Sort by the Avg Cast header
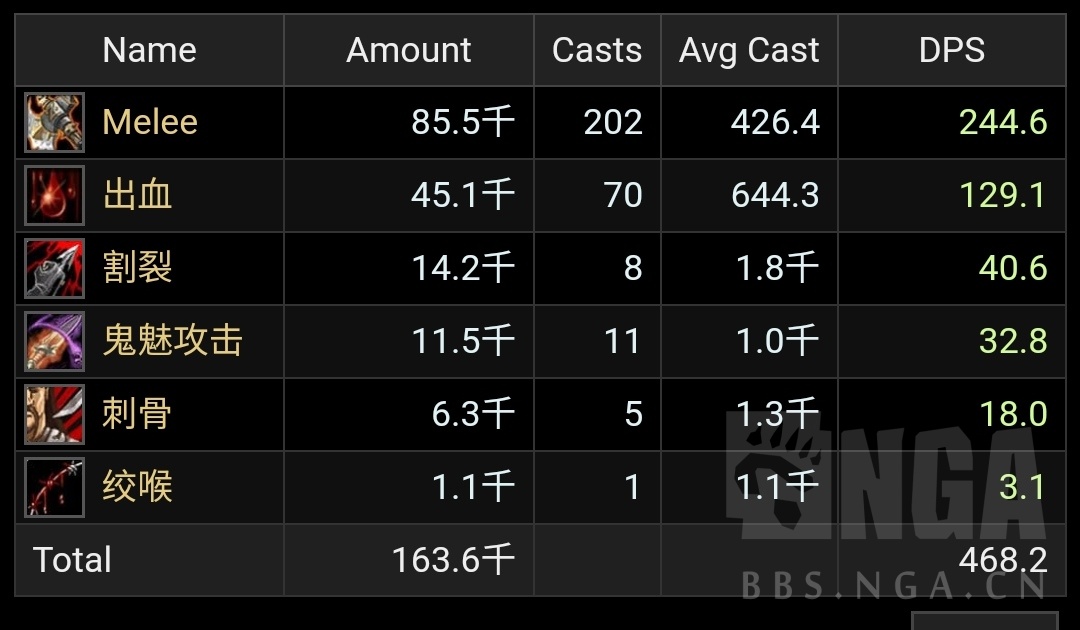Image resolution: width=1080 pixels, height=630 pixels. pos(749,50)
